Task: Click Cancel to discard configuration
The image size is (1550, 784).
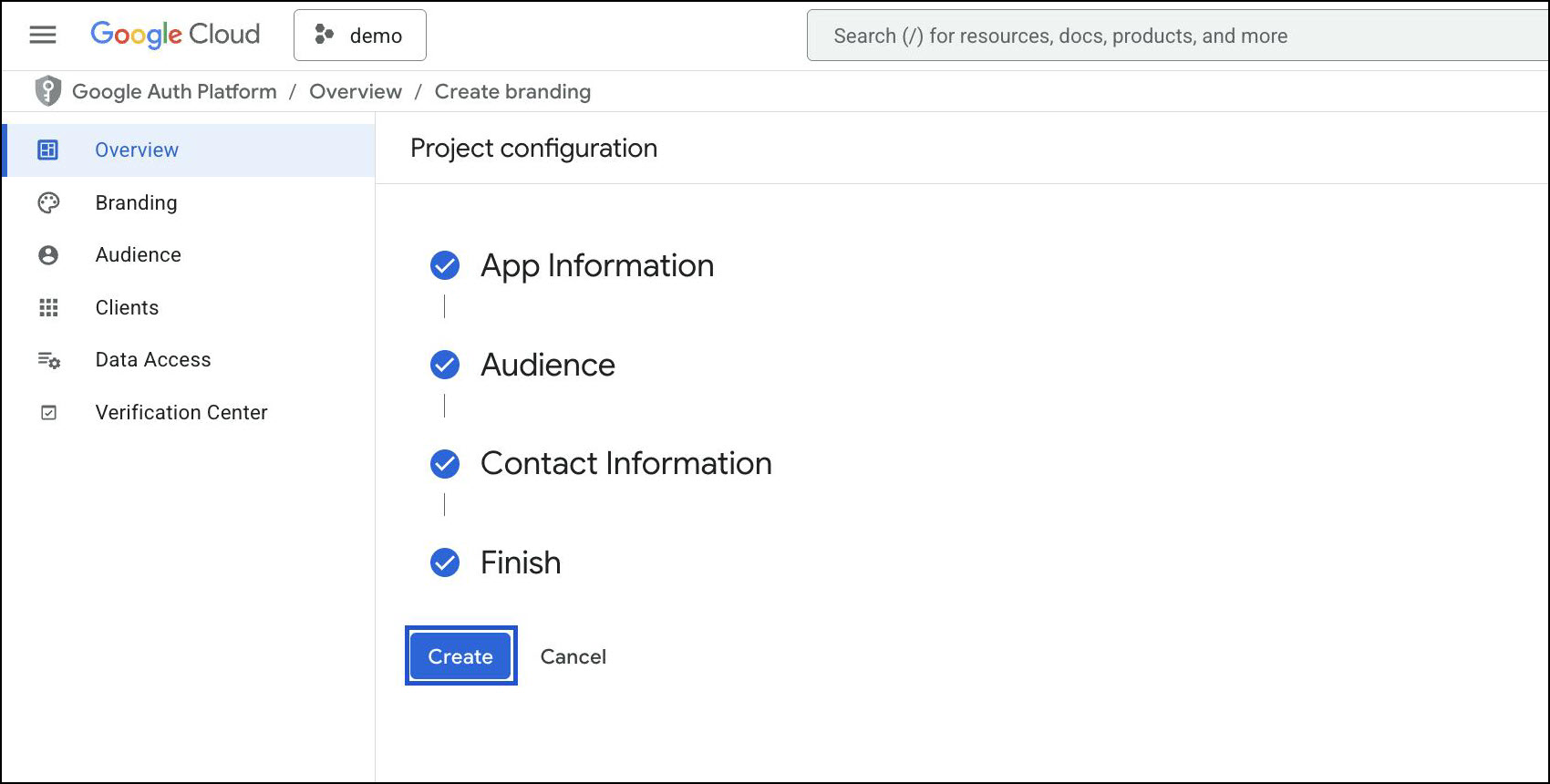Action: pyautogui.click(x=573, y=656)
